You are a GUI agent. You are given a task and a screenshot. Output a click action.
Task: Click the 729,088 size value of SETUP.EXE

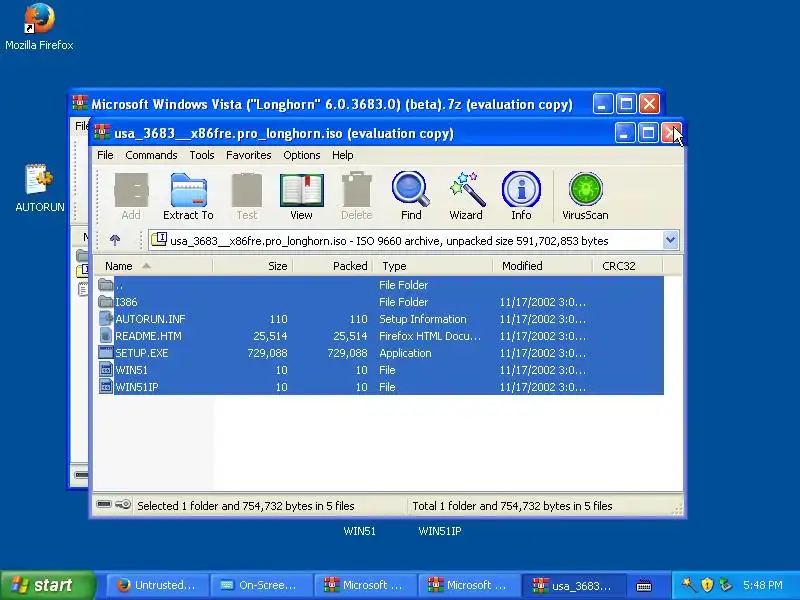pos(267,353)
